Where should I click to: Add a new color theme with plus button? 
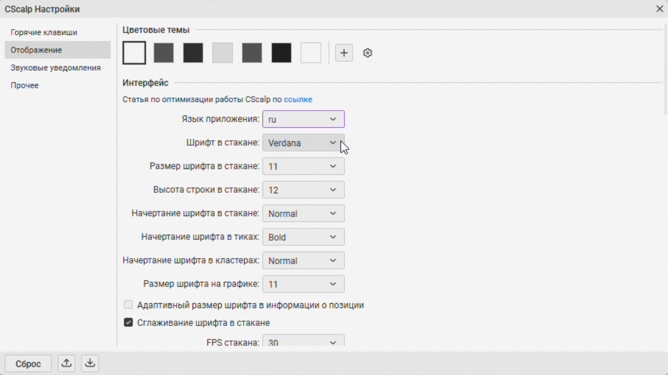pos(344,53)
